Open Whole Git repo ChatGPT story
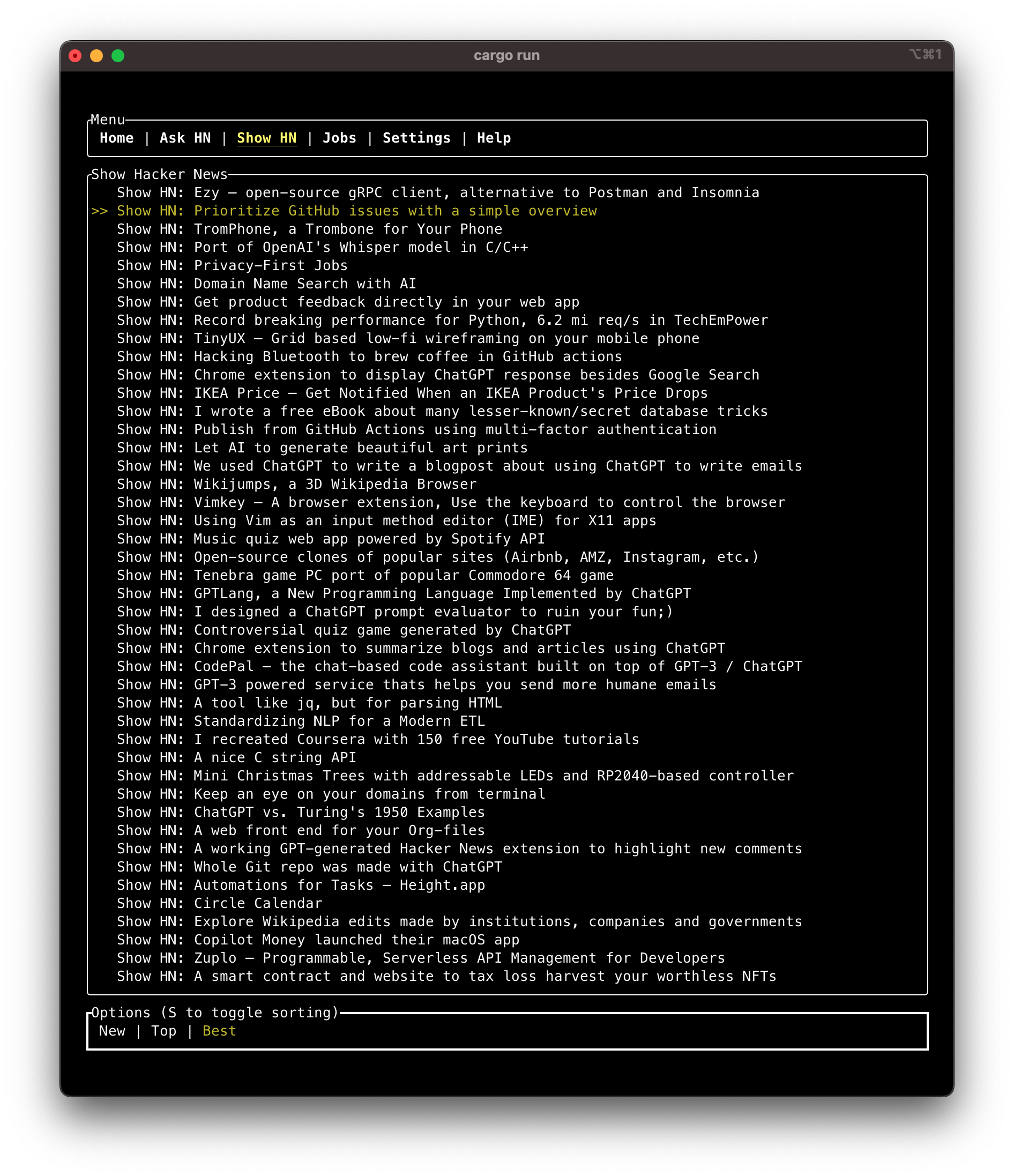 click(310, 867)
